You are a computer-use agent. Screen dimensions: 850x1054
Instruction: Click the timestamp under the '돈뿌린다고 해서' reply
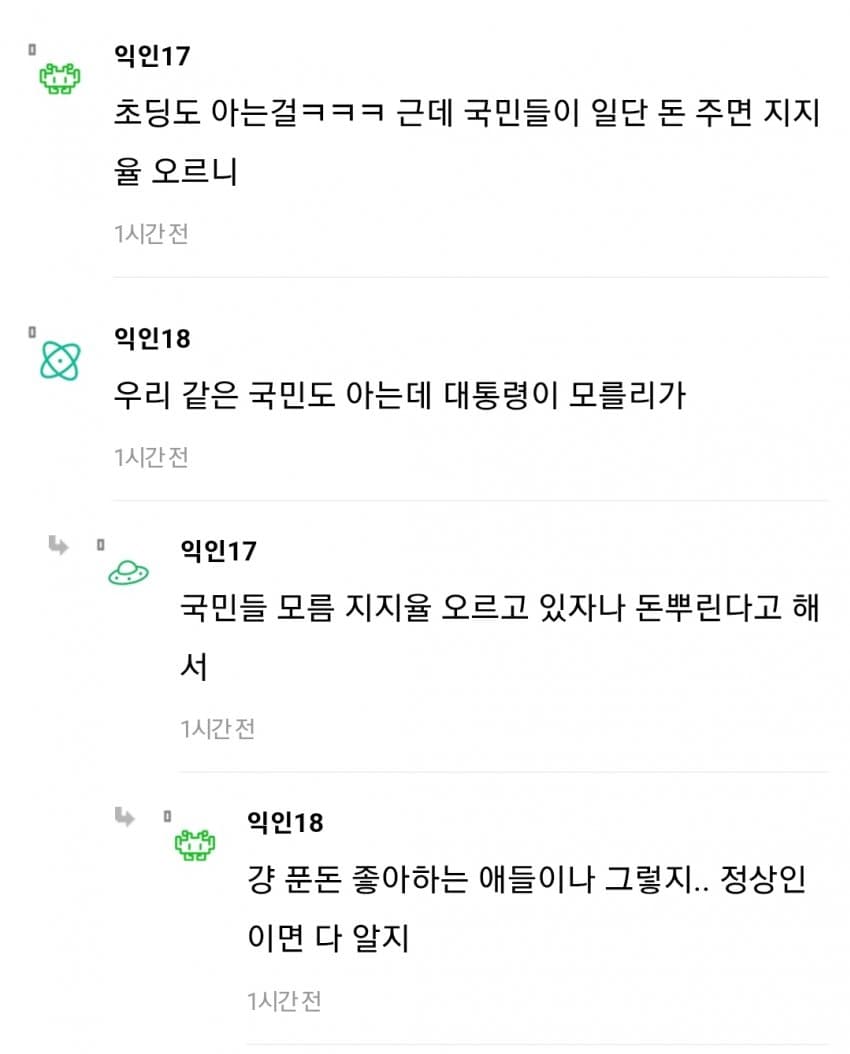tap(218, 729)
